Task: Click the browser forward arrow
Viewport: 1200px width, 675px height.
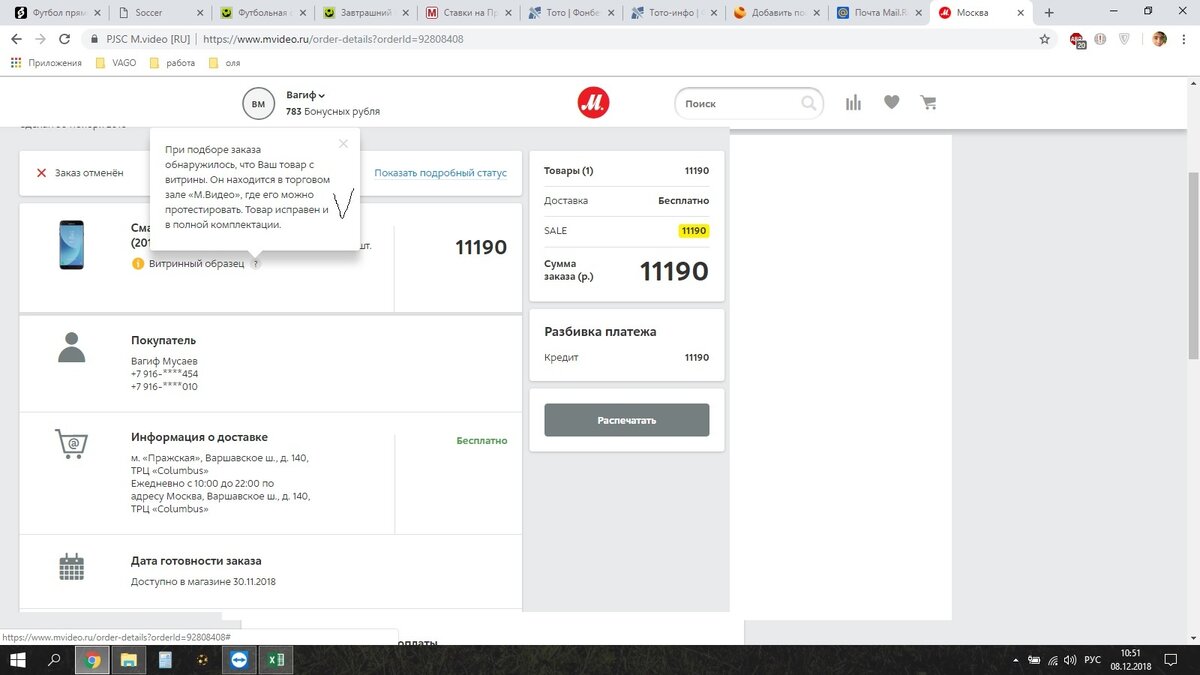Action: tap(40, 39)
